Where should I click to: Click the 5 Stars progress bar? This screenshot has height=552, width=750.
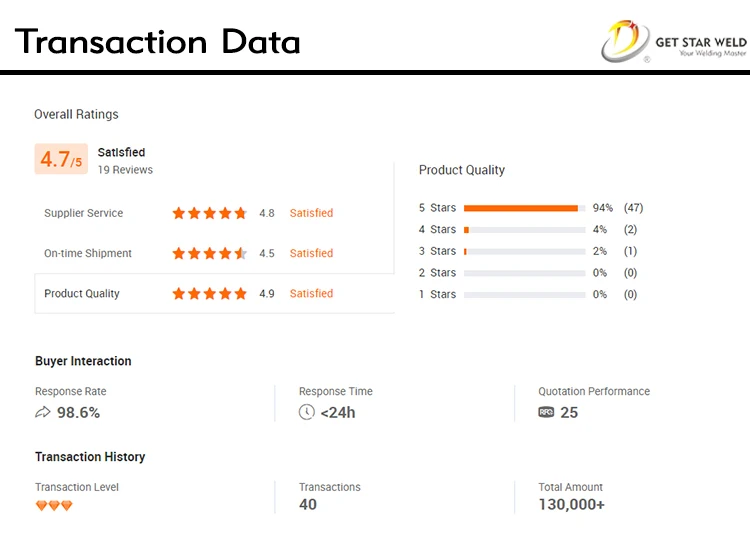pos(524,208)
